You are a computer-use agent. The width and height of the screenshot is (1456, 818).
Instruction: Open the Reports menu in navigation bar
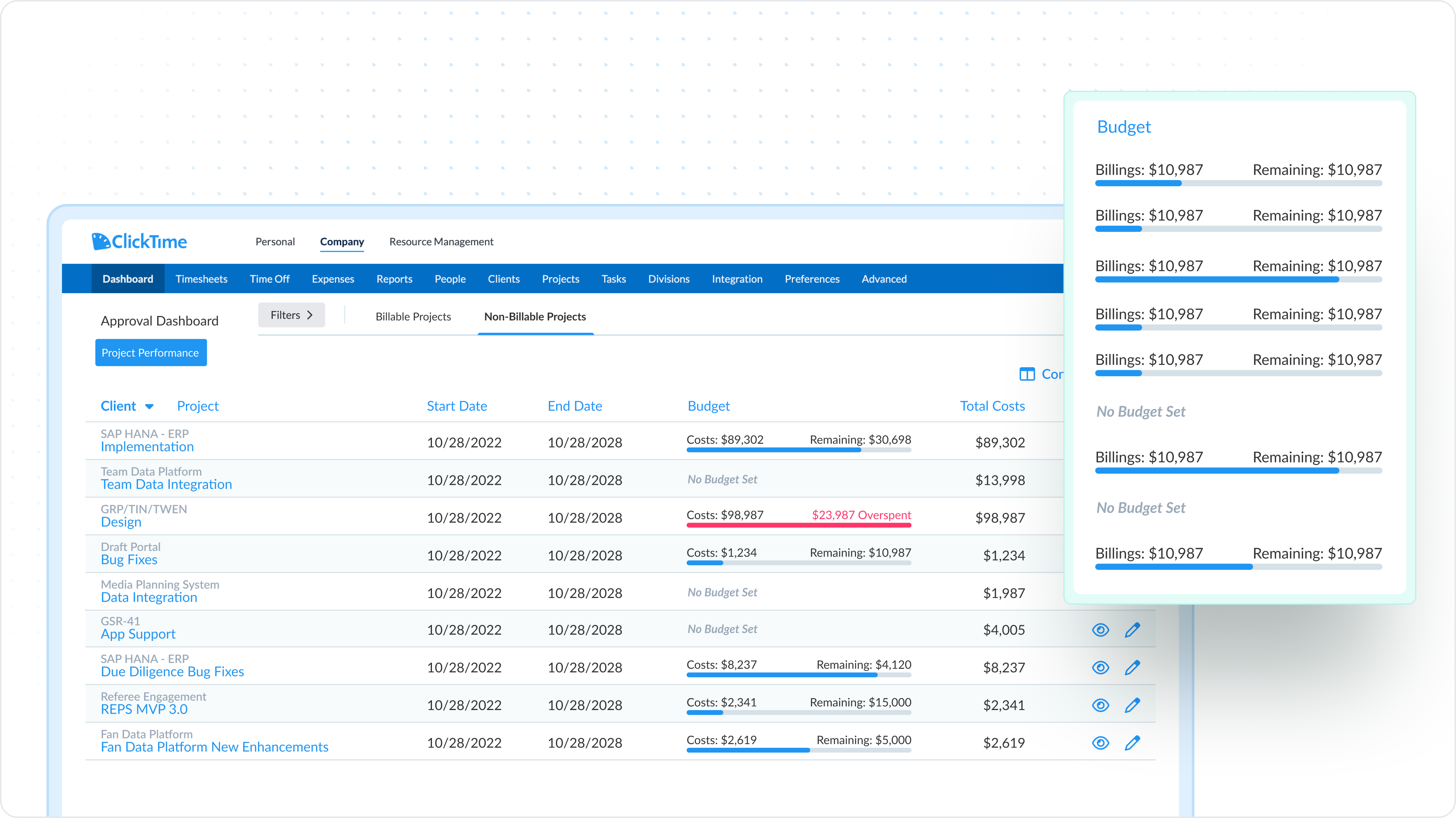pyautogui.click(x=394, y=279)
